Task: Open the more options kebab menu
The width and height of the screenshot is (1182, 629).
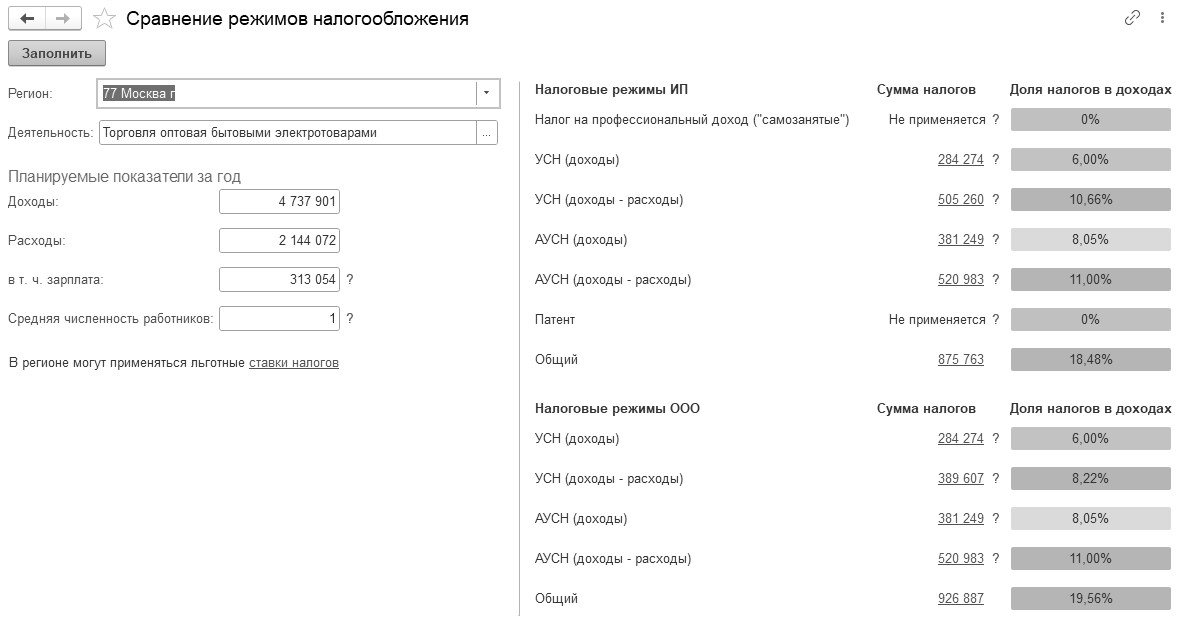Action: pyautogui.click(x=1161, y=17)
